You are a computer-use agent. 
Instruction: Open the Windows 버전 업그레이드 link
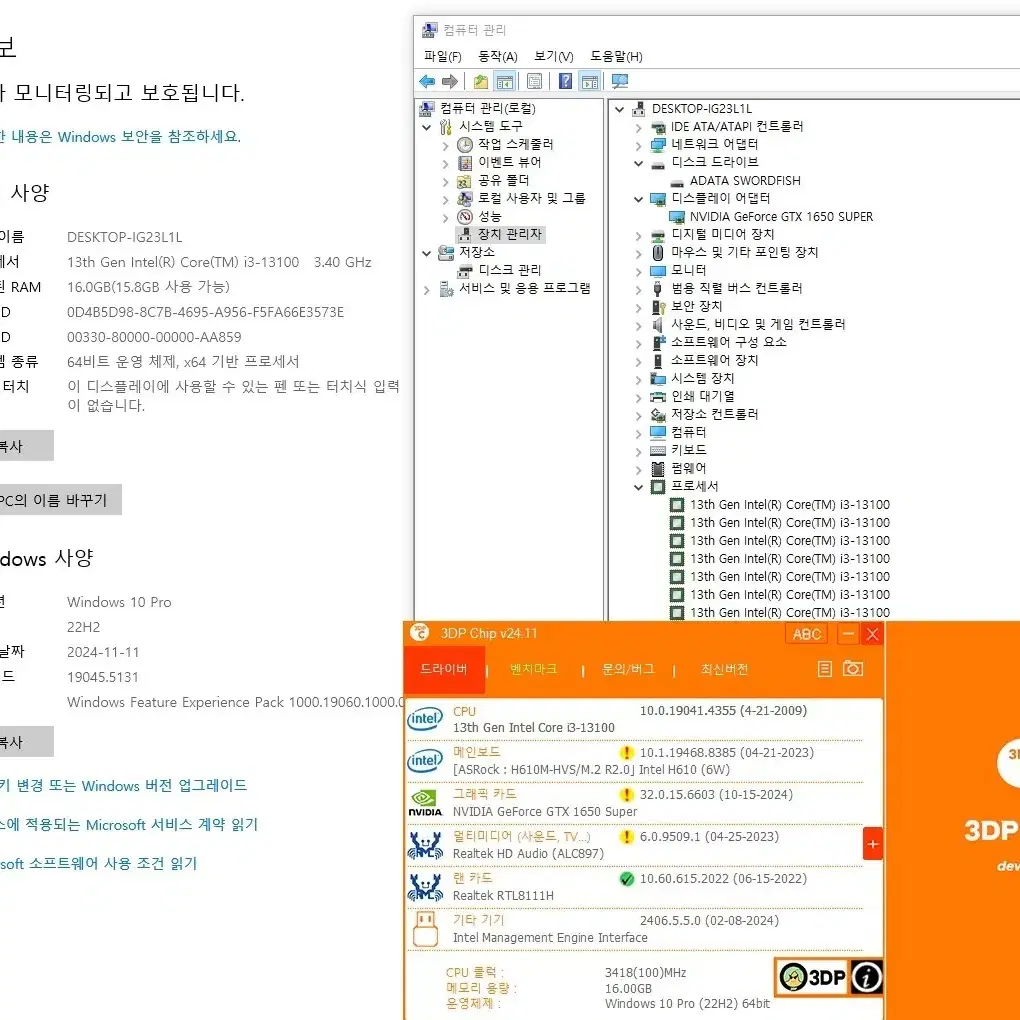point(164,785)
